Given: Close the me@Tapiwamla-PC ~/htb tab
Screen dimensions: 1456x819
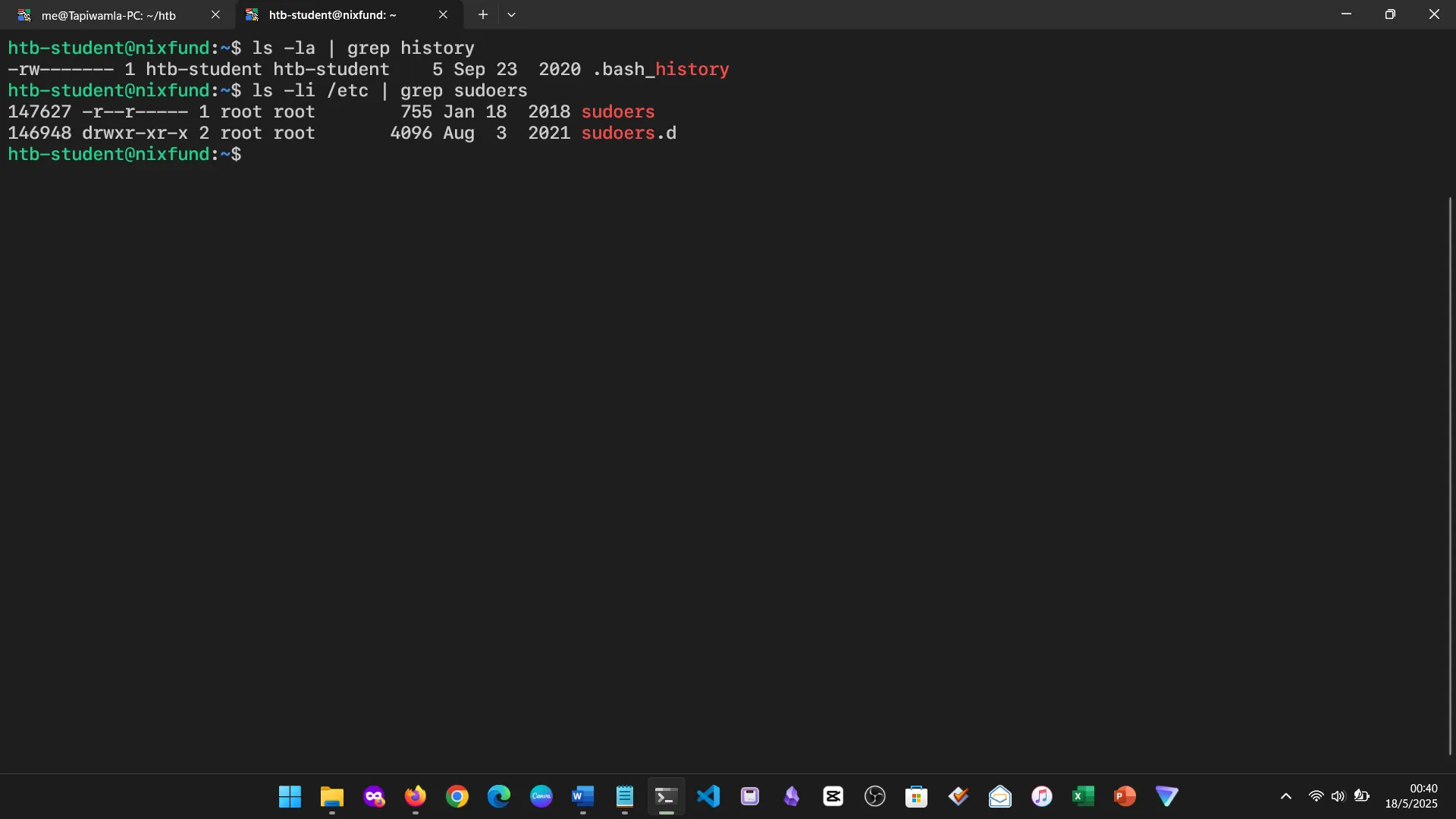Looking at the screenshot, I should (x=215, y=14).
